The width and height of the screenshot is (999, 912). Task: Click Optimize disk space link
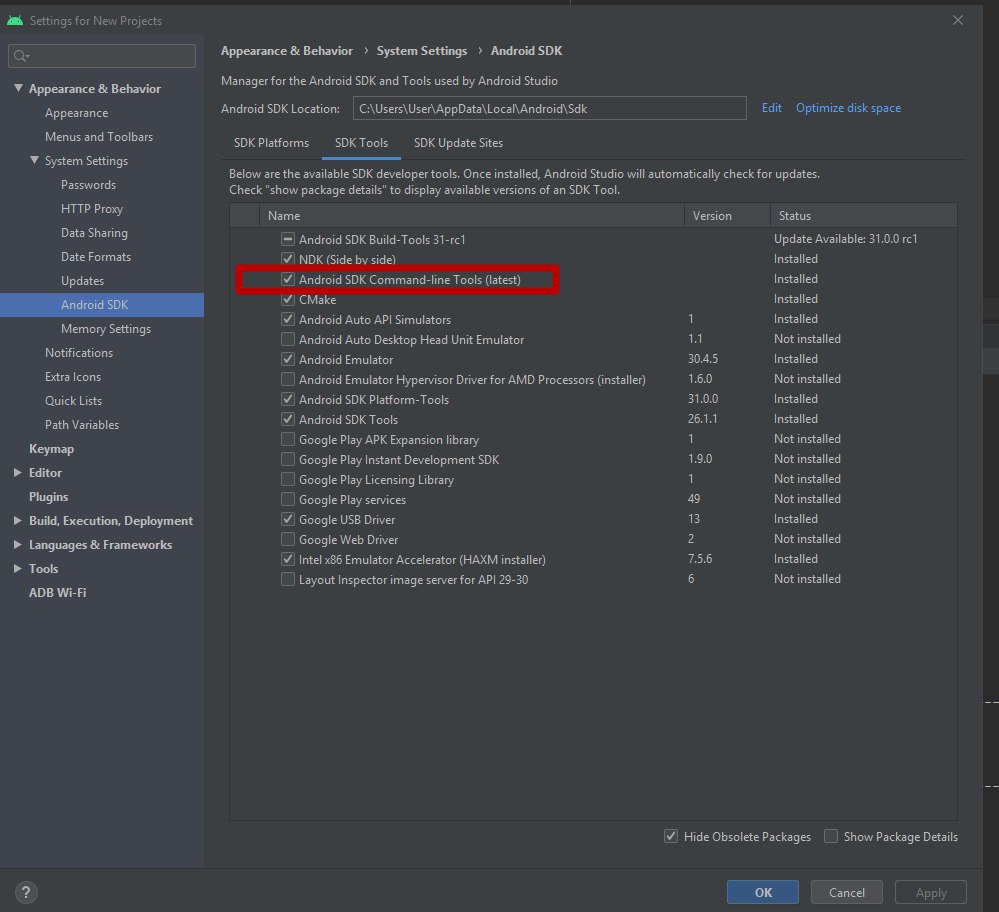[x=848, y=108]
